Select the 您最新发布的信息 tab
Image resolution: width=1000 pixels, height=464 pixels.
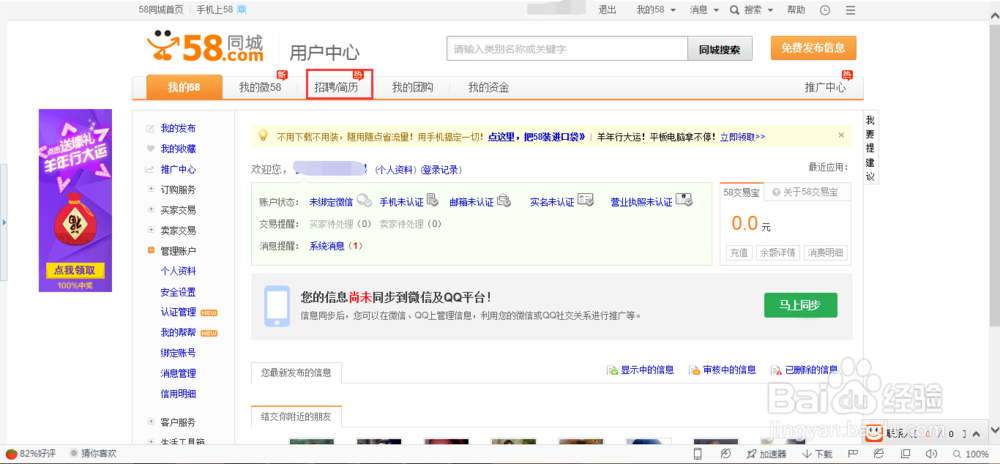(x=296, y=373)
